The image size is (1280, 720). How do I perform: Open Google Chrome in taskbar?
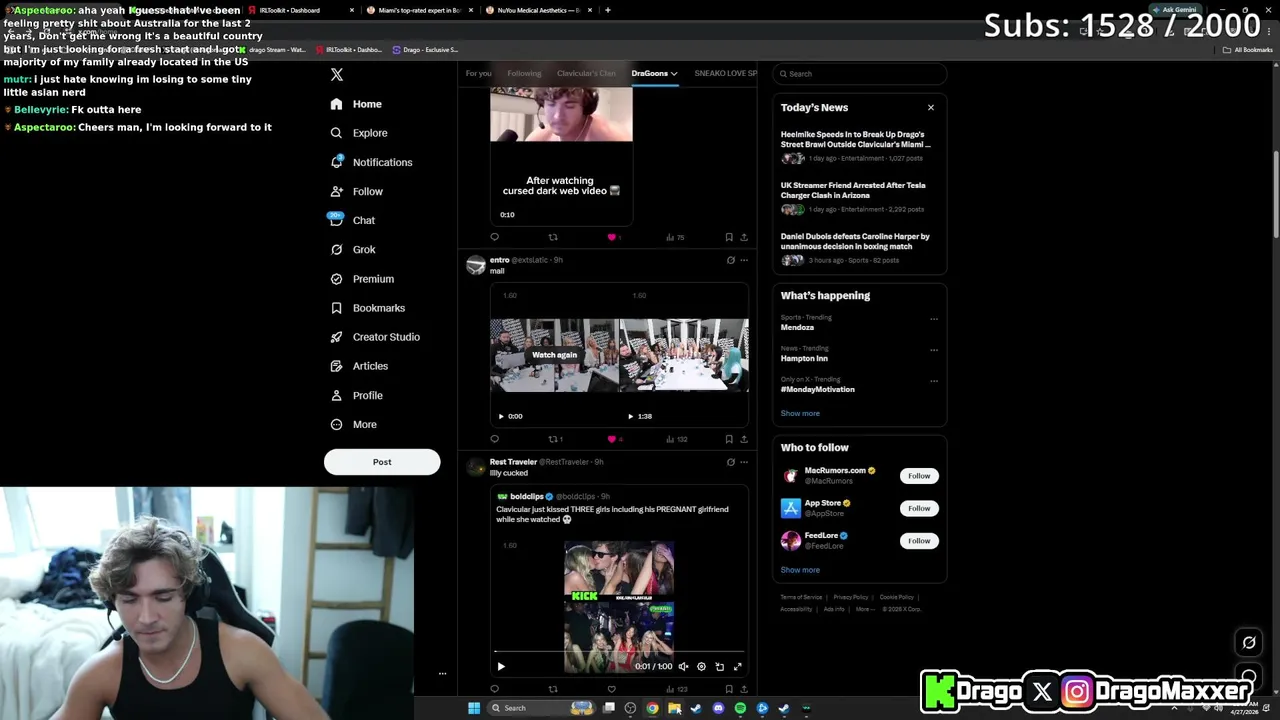pos(652,708)
